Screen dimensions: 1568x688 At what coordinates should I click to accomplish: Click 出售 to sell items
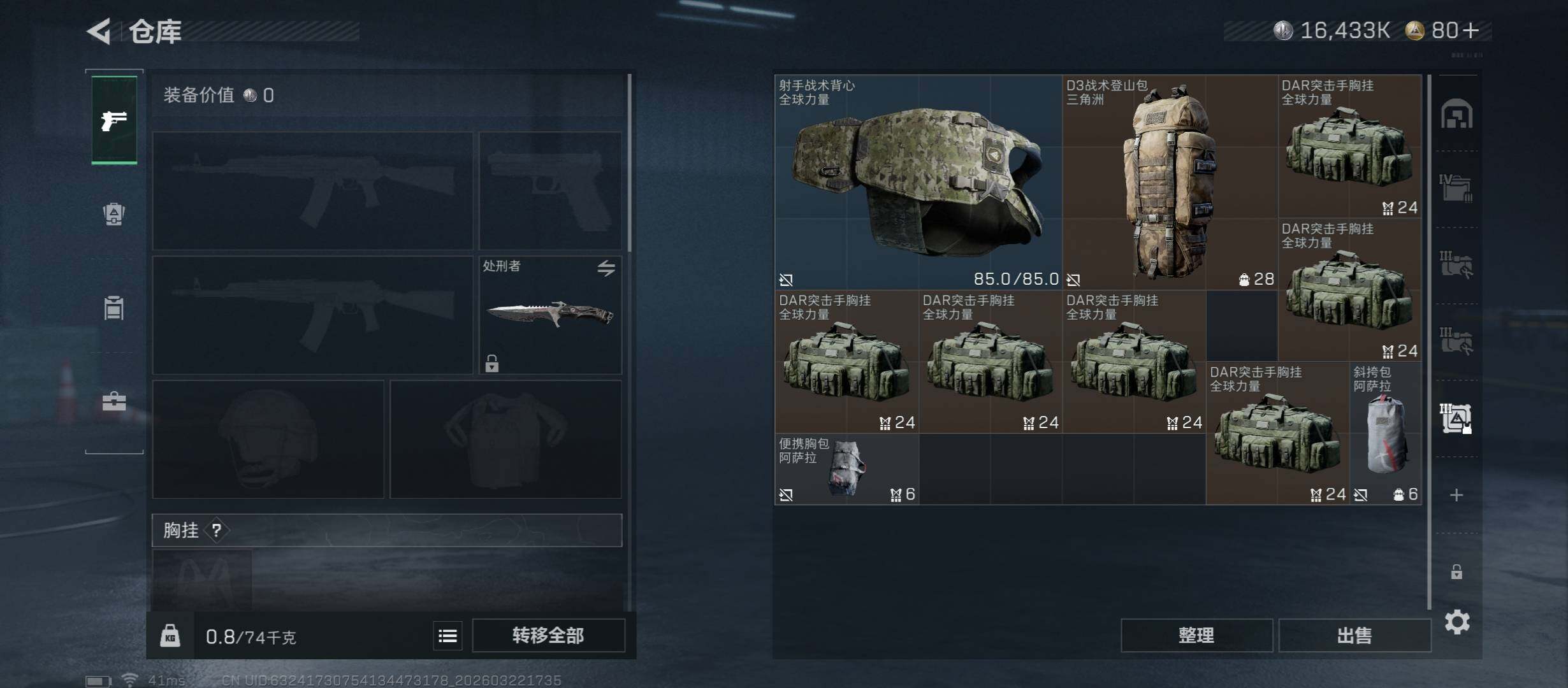[x=1354, y=635]
